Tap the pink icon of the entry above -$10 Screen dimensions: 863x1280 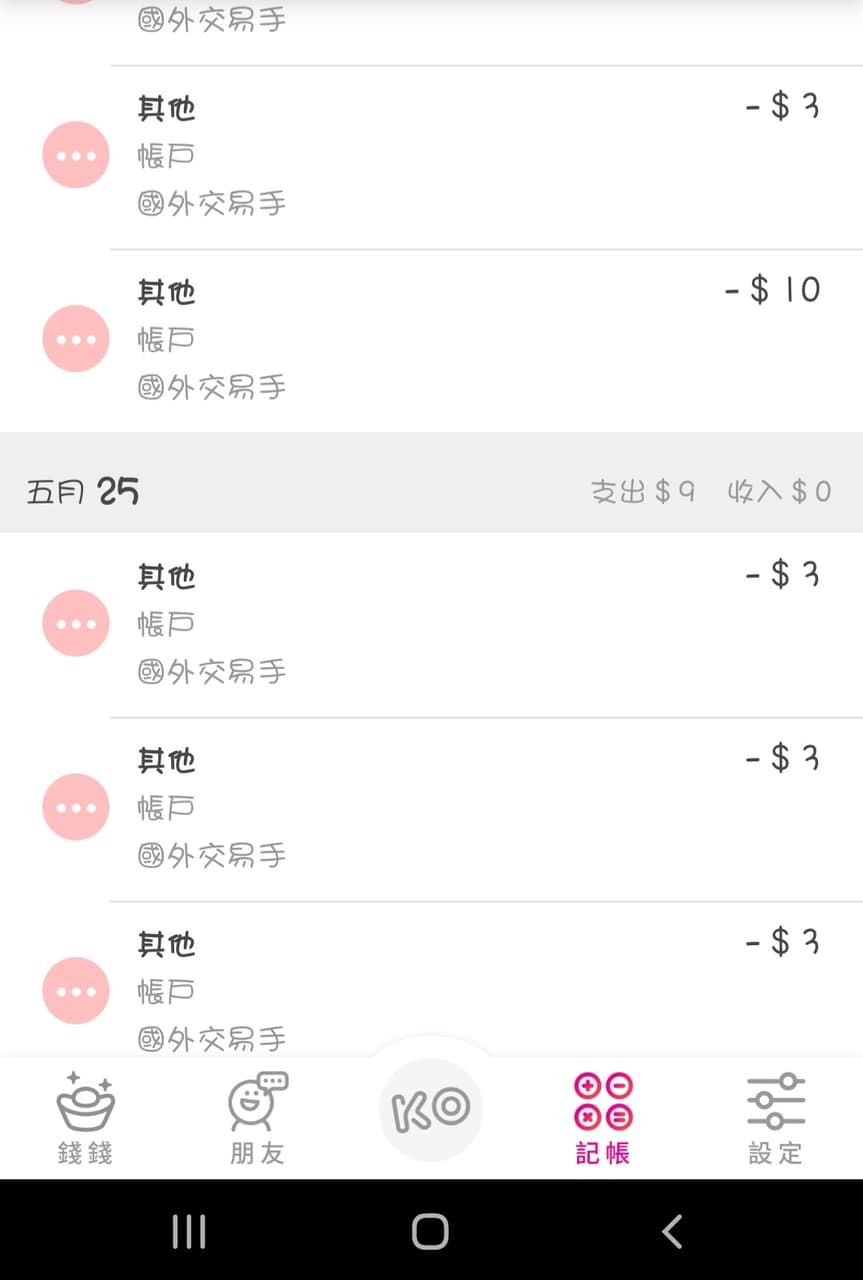click(x=76, y=155)
